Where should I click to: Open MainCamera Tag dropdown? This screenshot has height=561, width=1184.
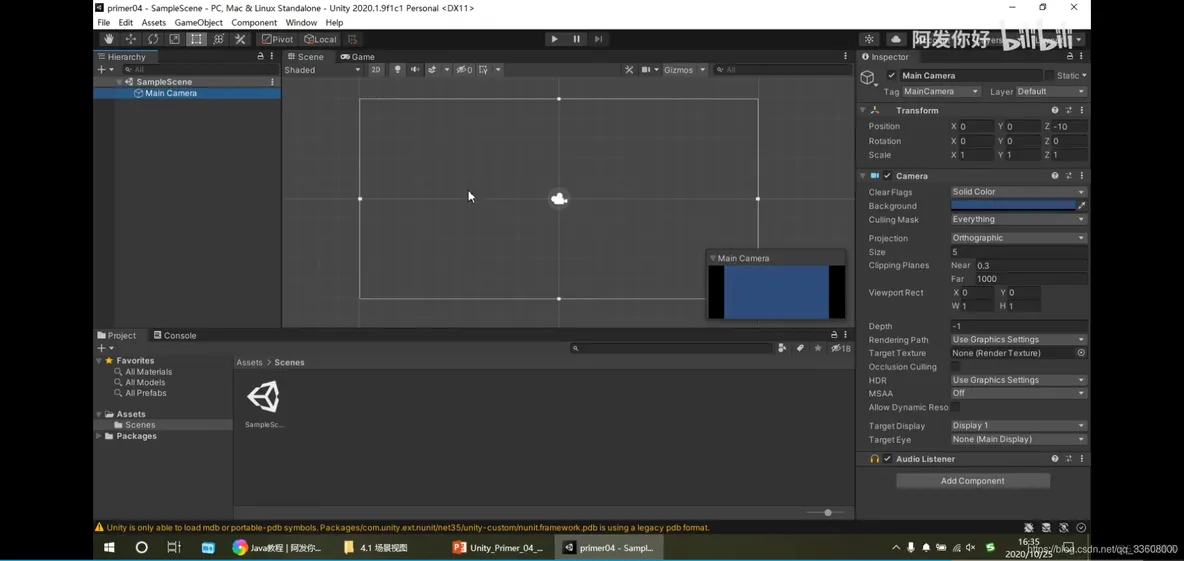[x=940, y=91]
